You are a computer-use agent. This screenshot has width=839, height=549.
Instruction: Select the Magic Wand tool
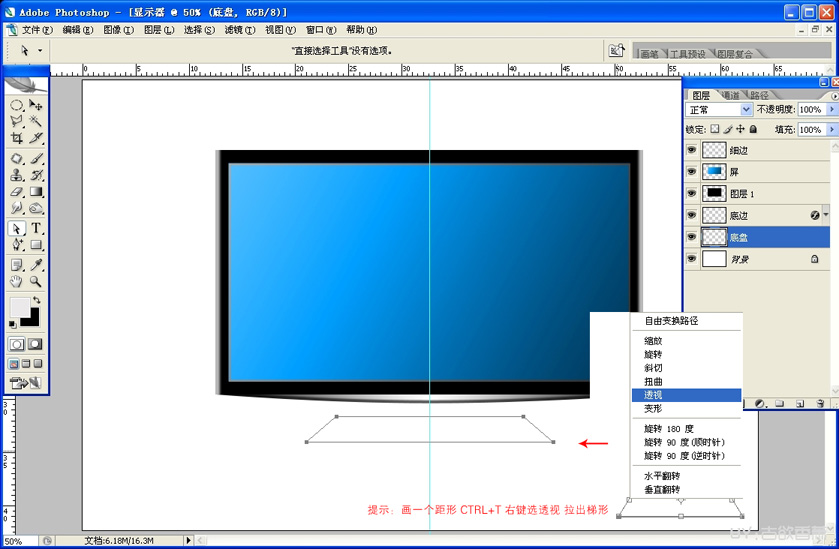coord(36,121)
